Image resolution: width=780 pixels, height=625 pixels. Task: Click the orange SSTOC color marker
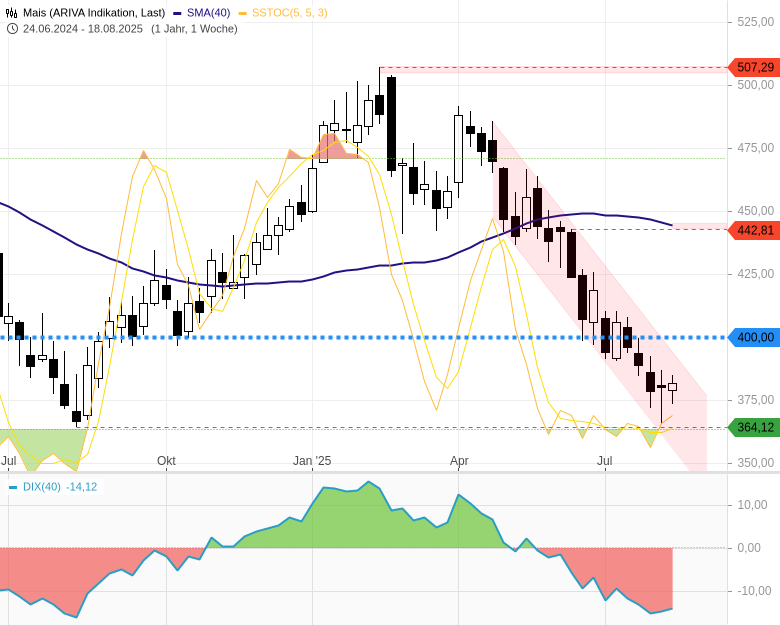(243, 13)
